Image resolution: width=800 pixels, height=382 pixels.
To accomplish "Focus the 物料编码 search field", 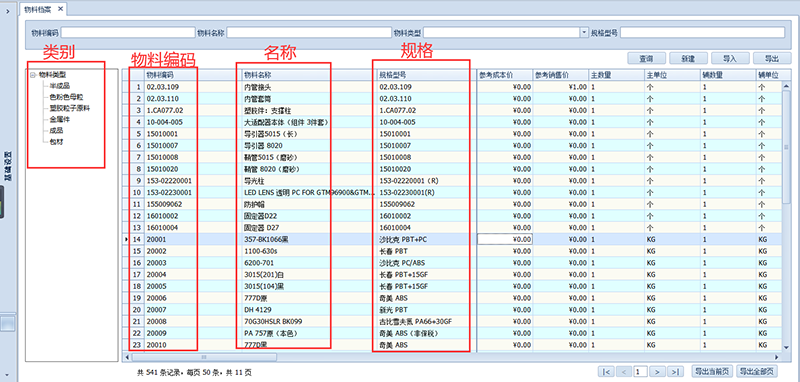I will pyautogui.click(x=128, y=33).
